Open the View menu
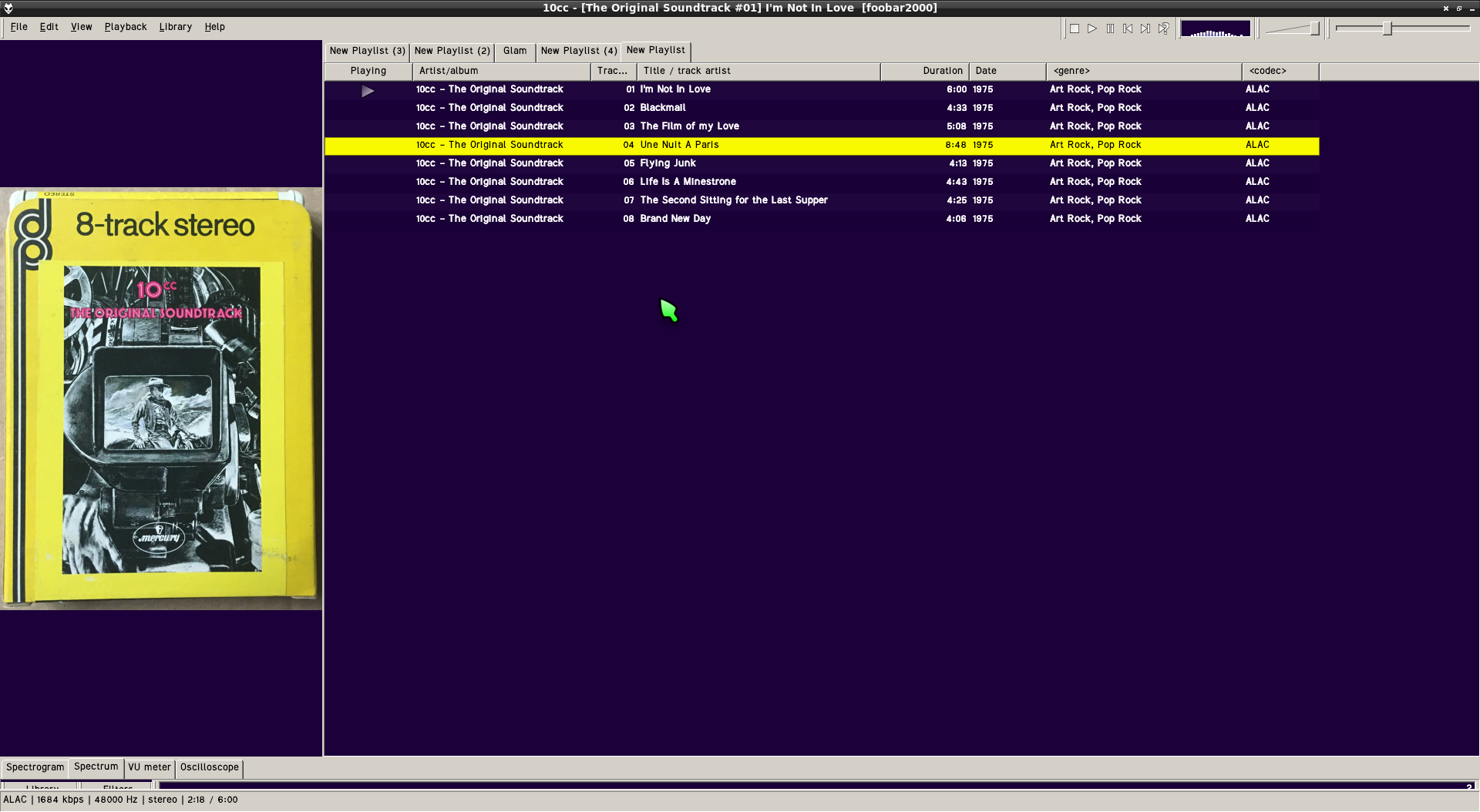Viewport: 1480px width, 812px height. (81, 27)
